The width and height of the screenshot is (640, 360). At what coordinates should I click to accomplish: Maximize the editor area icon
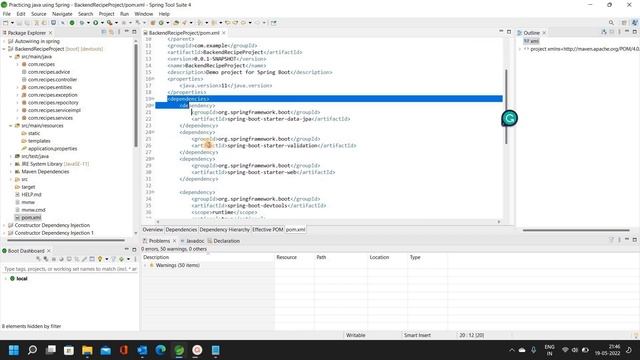(509, 32)
